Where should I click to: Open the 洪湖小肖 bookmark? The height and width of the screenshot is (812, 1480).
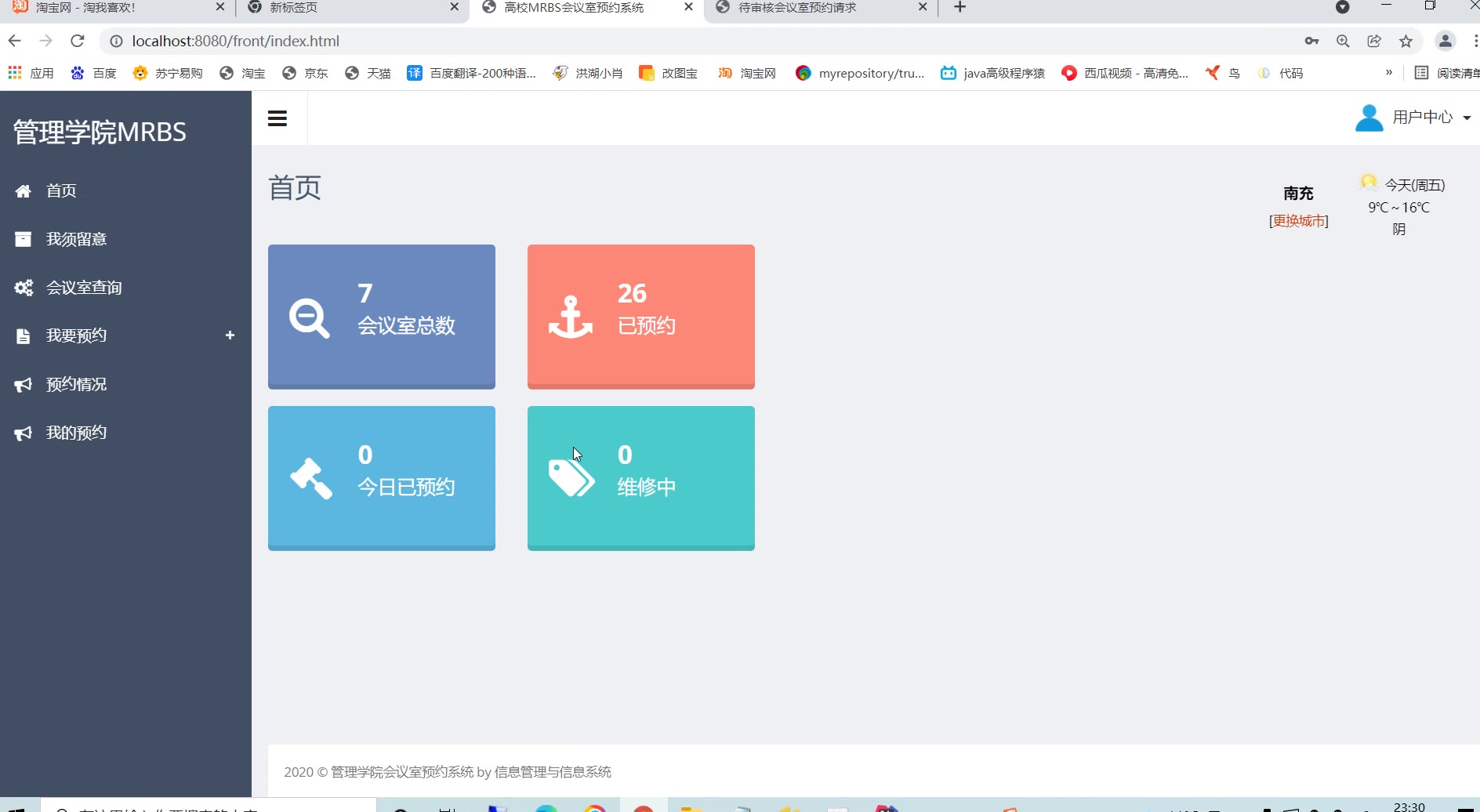pos(588,73)
